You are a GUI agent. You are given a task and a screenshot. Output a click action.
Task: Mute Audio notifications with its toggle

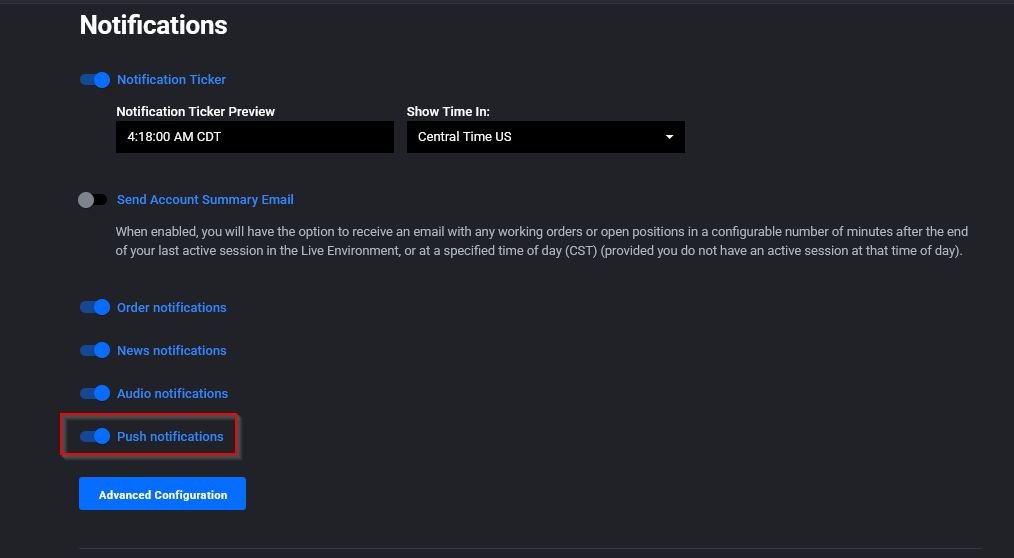click(x=94, y=393)
